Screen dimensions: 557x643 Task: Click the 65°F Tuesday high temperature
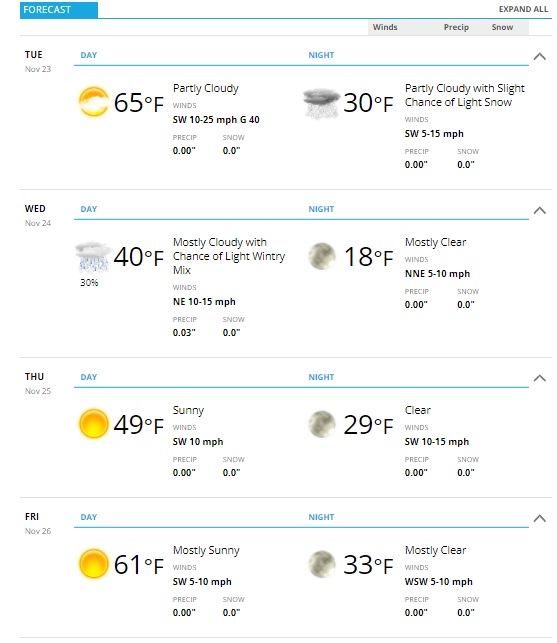[139, 103]
